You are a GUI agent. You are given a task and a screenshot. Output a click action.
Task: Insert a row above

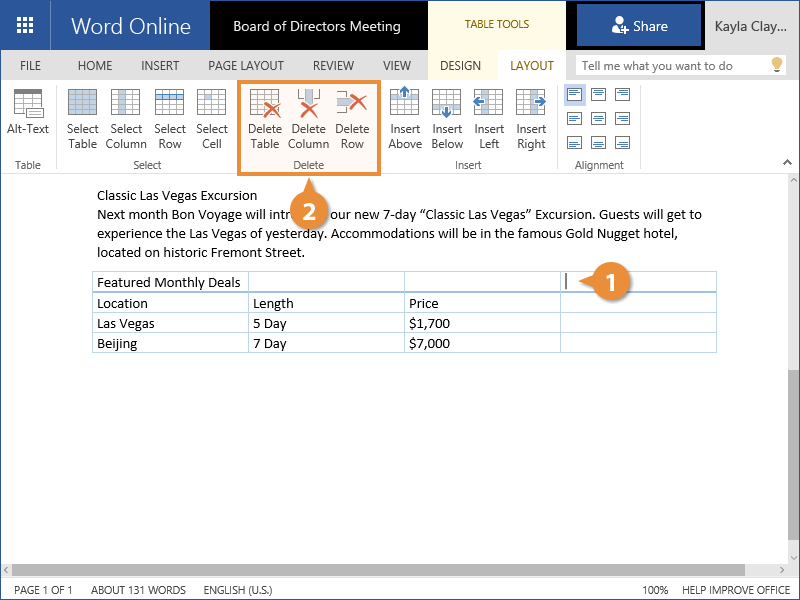405,119
